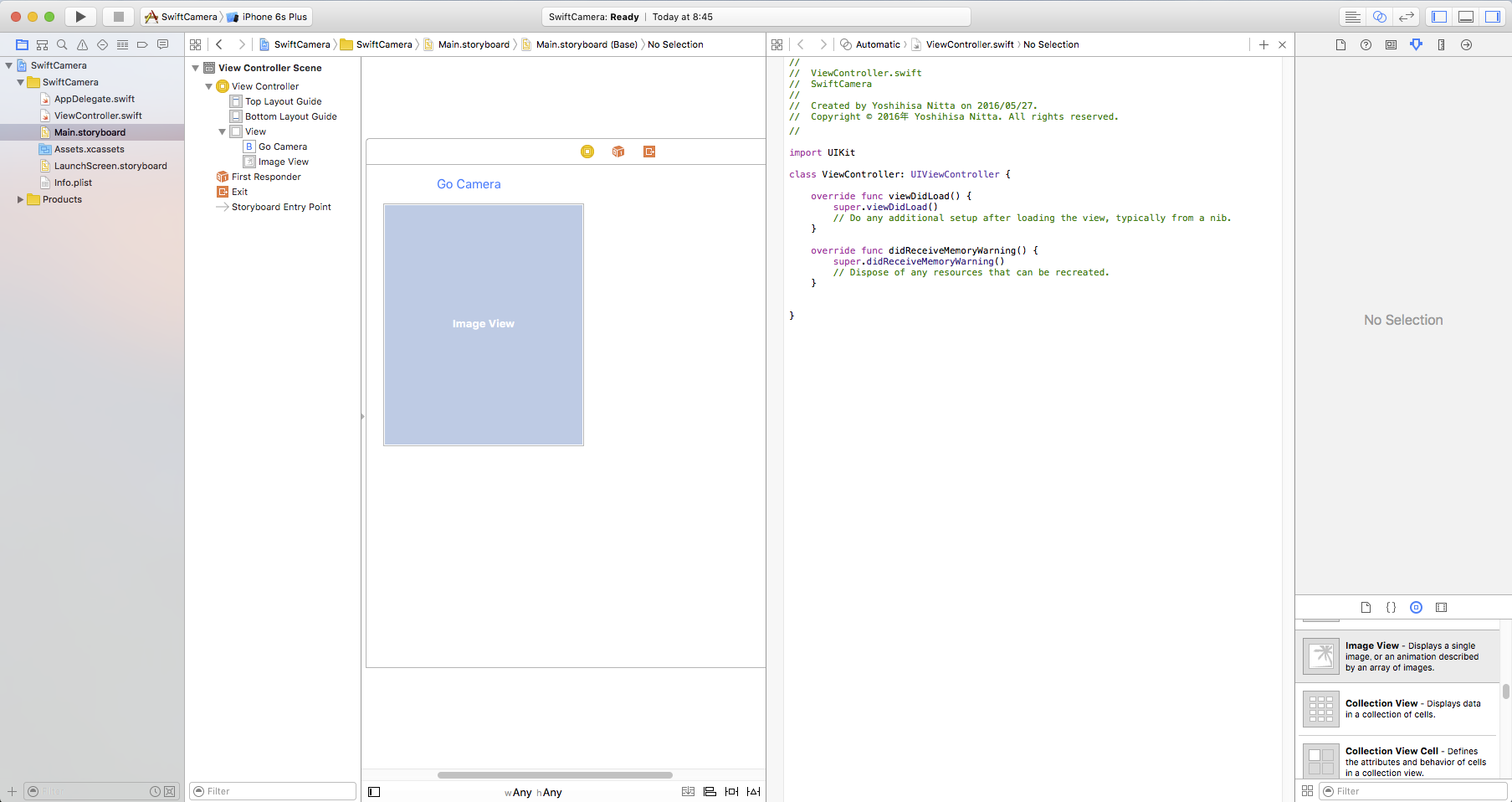Open the Issue navigator warning icon
Image resolution: width=1512 pixels, height=802 pixels.
82,45
